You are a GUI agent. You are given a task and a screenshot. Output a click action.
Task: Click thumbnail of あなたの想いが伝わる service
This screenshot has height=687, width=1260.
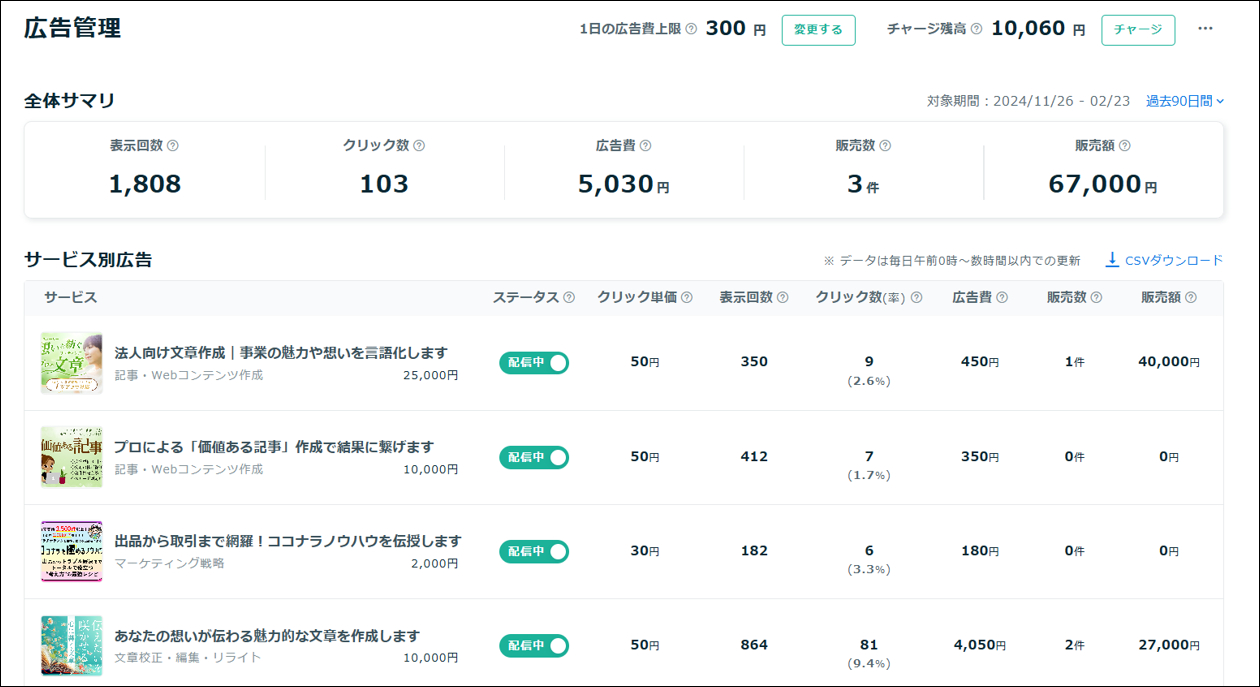coord(71,646)
